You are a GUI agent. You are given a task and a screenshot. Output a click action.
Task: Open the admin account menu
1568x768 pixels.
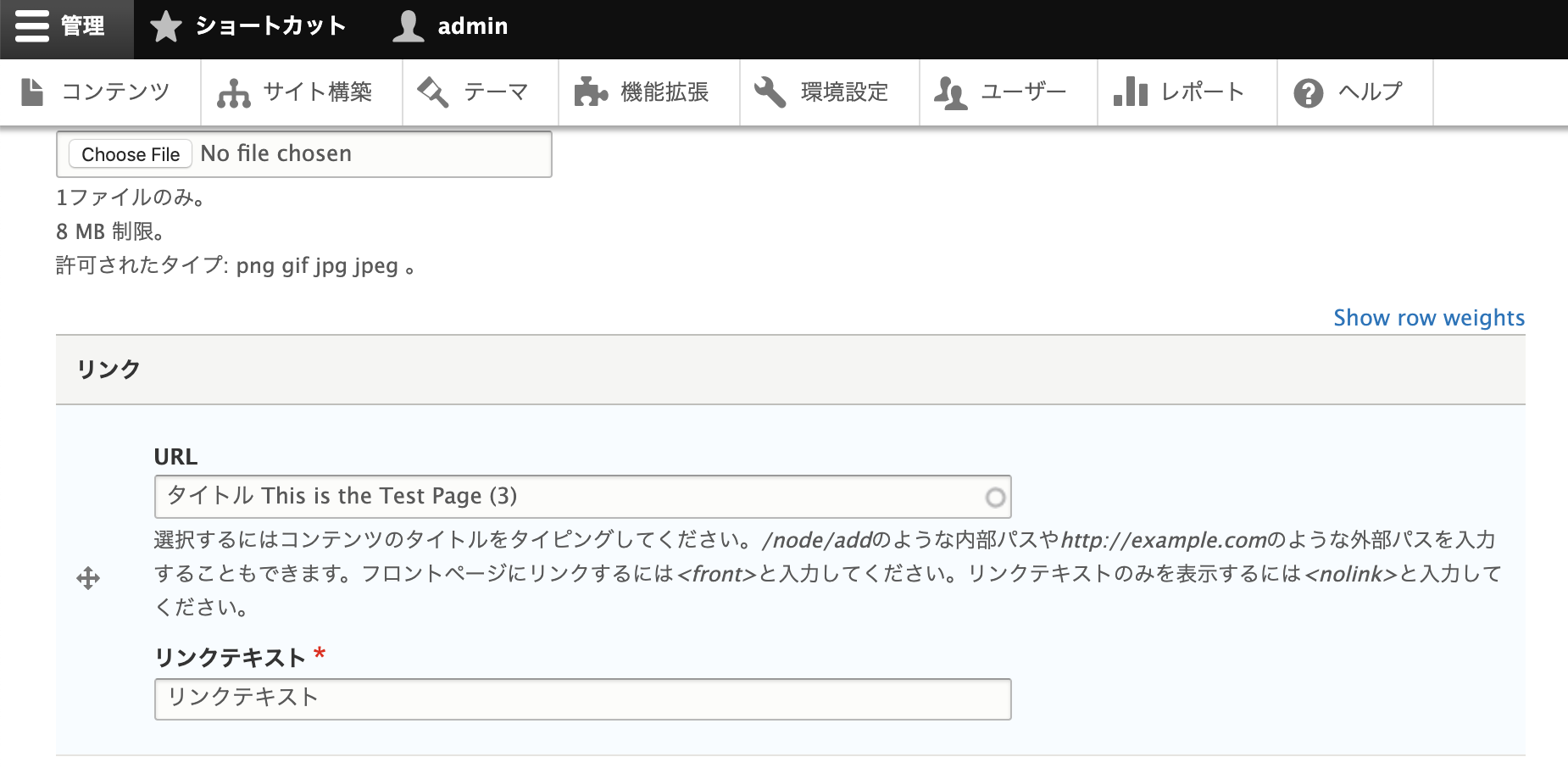coord(471,25)
